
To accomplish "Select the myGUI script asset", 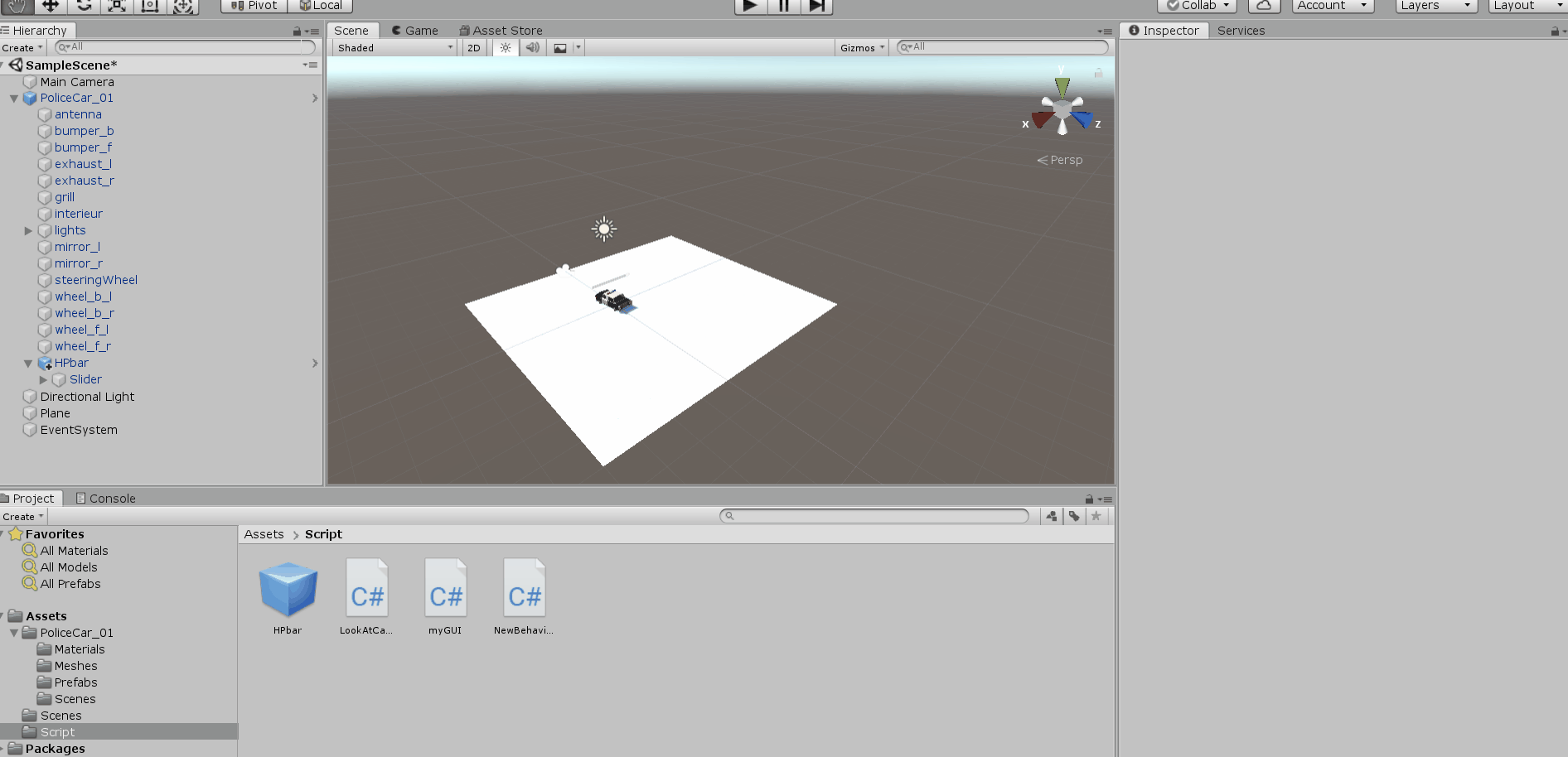I will [445, 597].
